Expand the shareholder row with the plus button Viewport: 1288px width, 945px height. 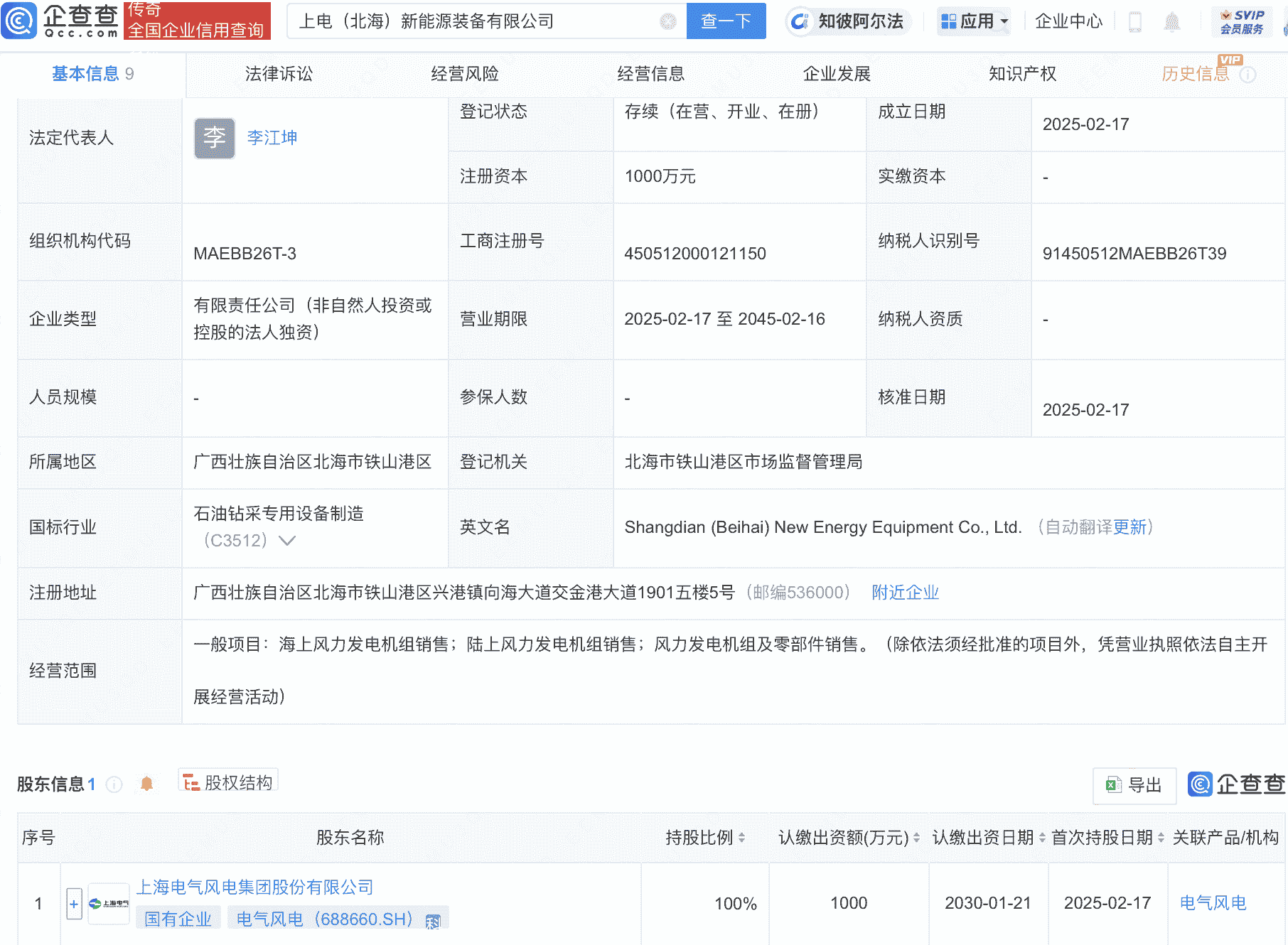75,903
